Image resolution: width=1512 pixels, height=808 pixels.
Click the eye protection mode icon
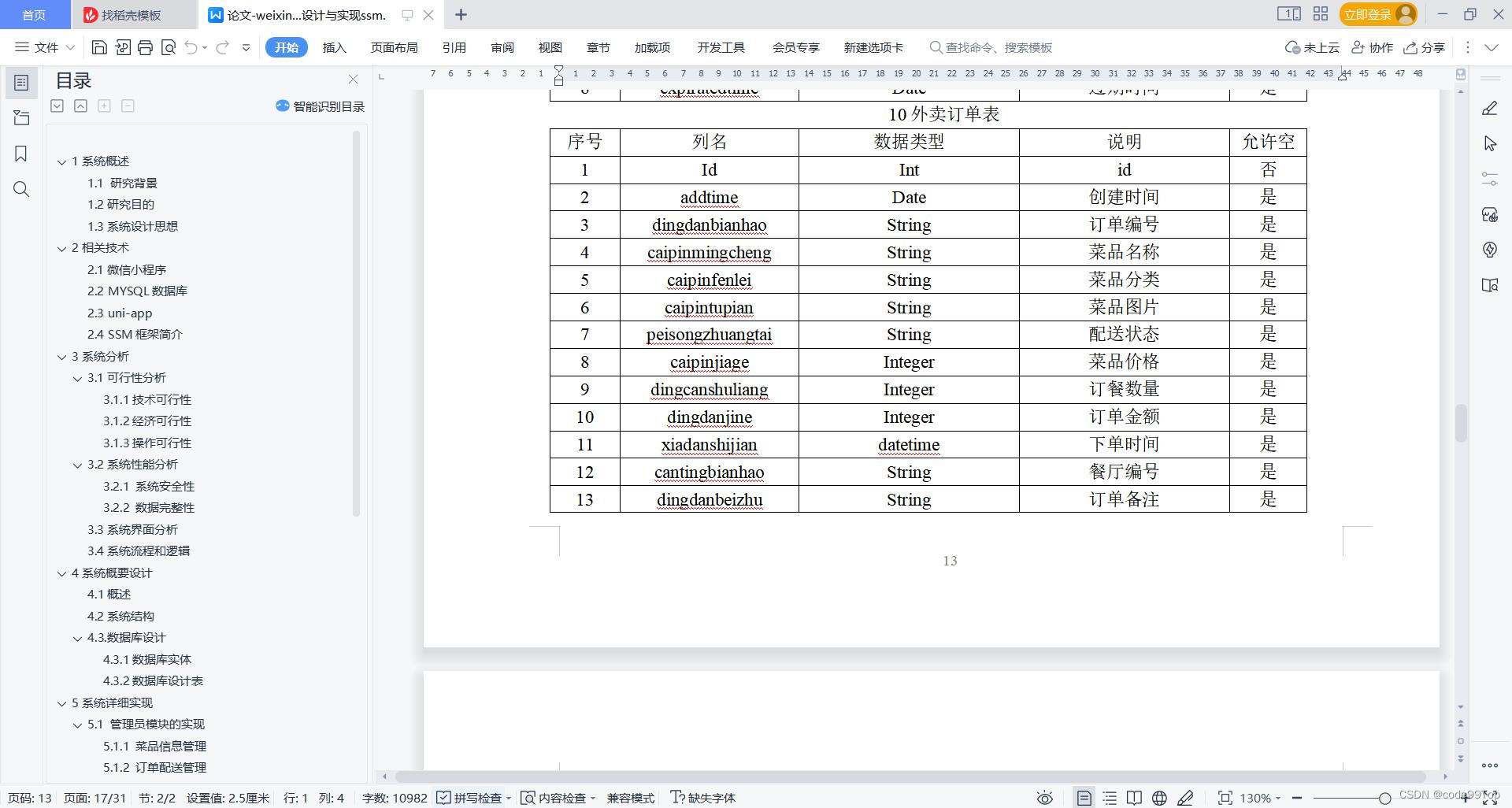tap(1044, 798)
